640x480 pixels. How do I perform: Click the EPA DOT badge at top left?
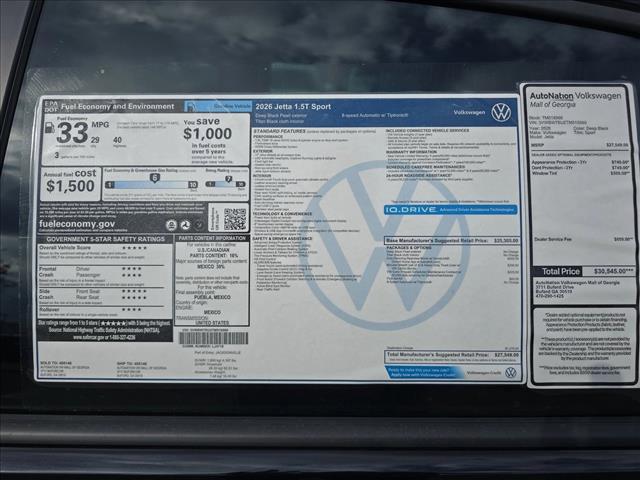click(51, 106)
